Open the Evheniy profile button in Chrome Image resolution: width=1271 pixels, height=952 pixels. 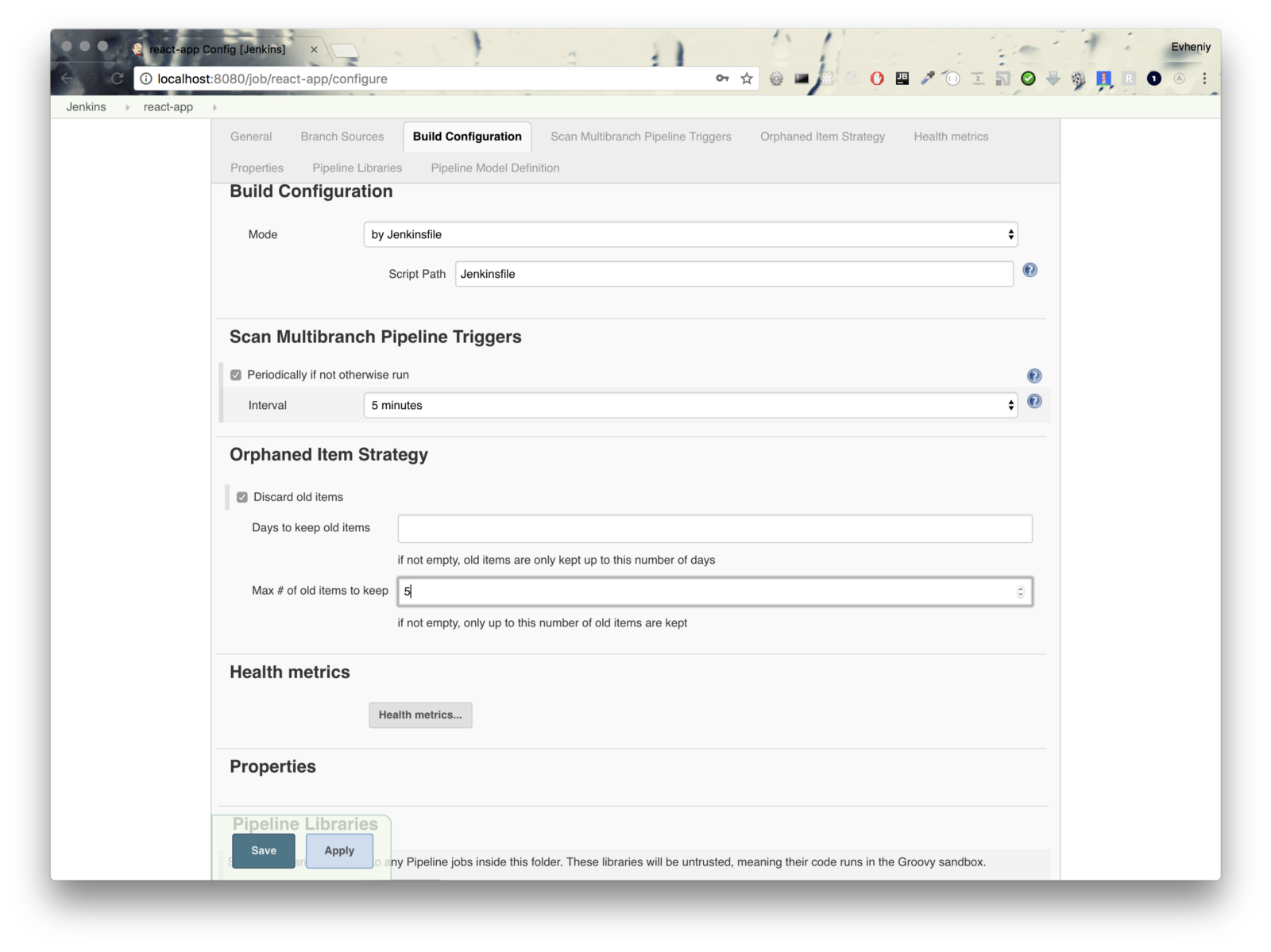click(1190, 47)
